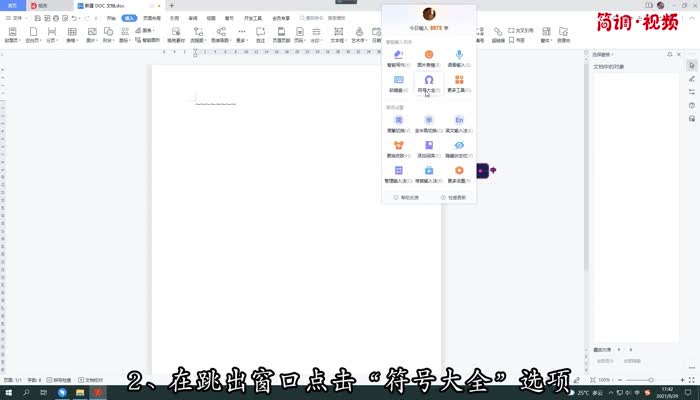Click the 今日输入 user avatar
700x400 pixels.
[429, 14]
